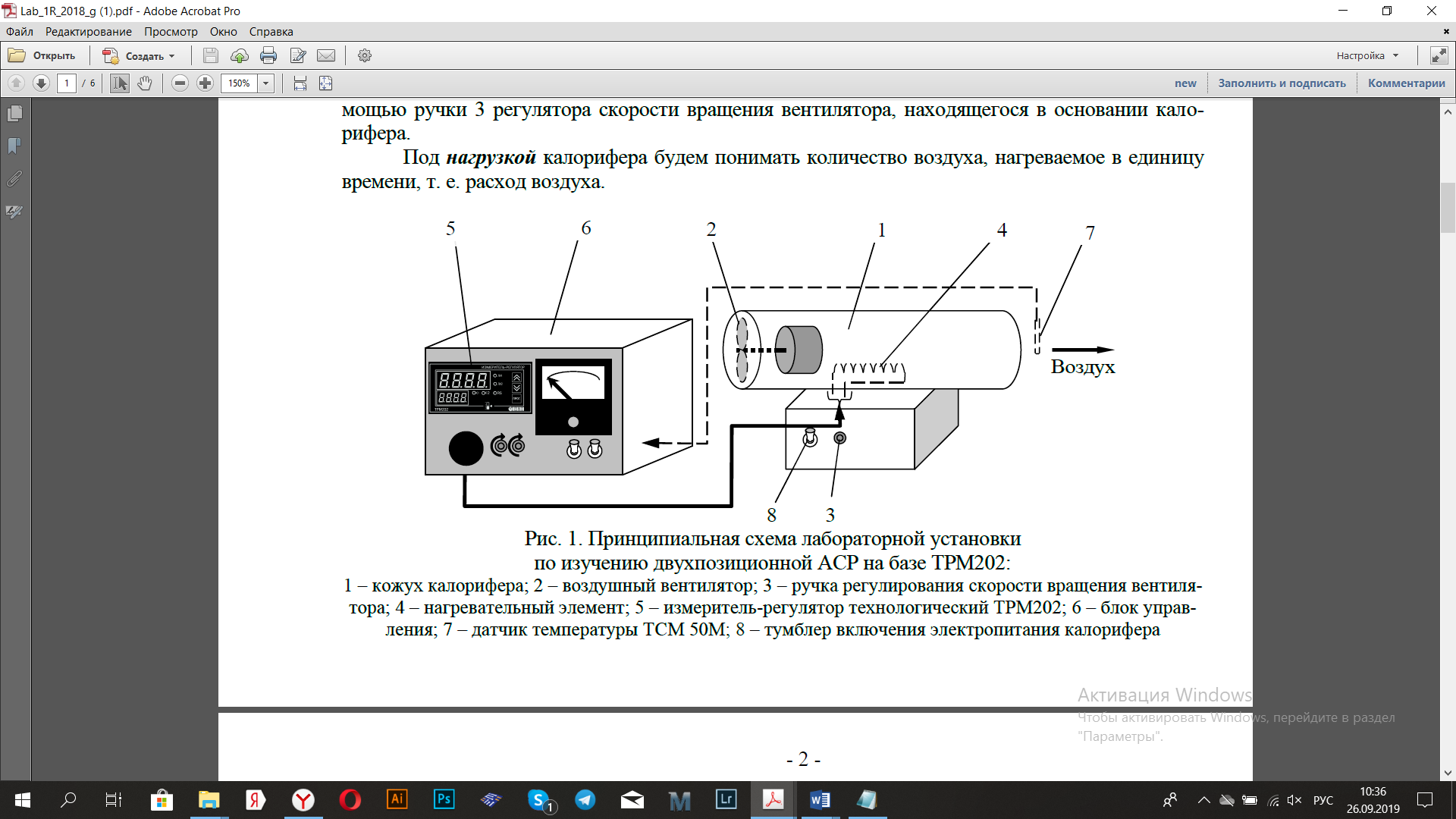Click the email envelope icon

point(326,55)
